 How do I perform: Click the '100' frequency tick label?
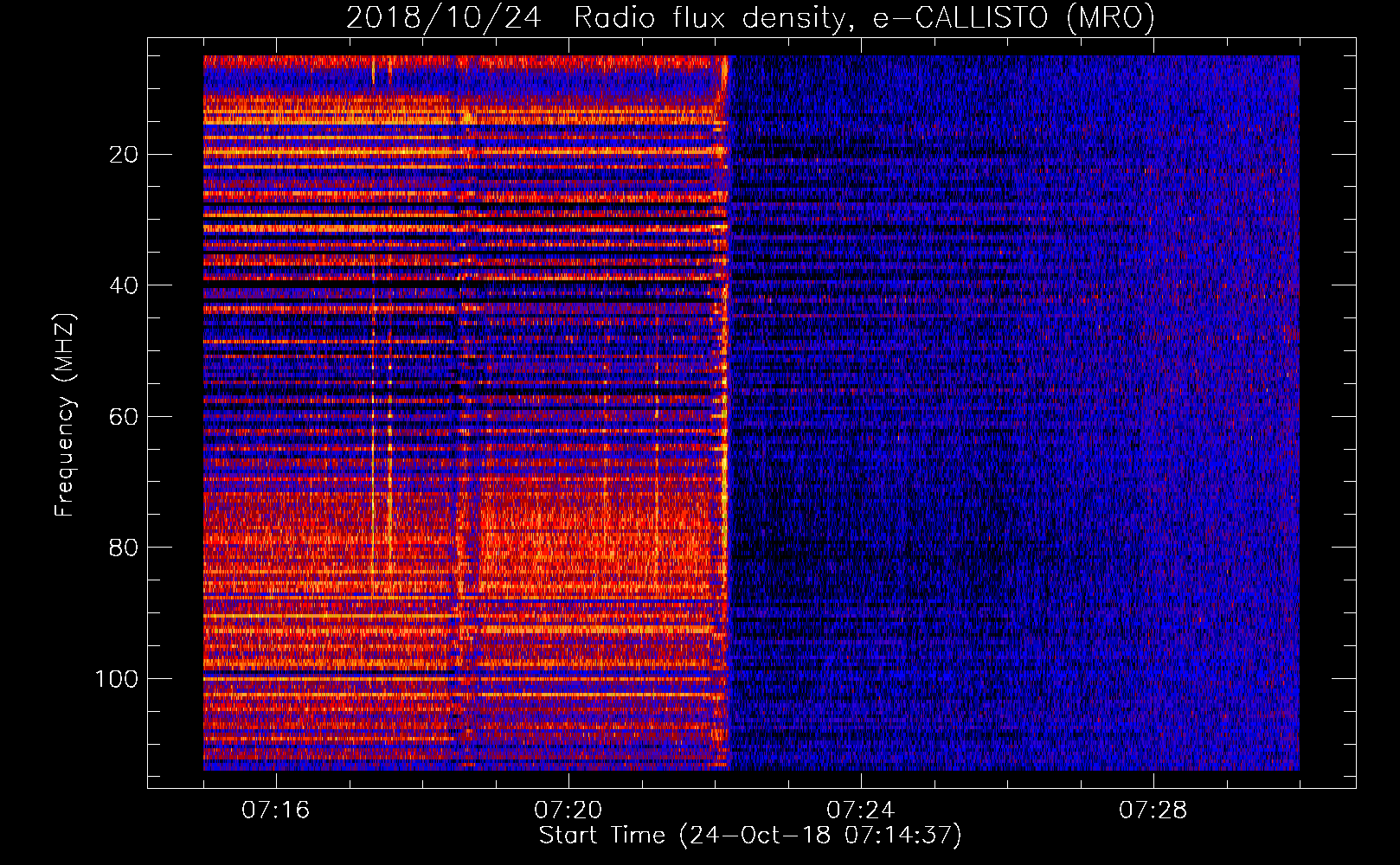[117, 679]
